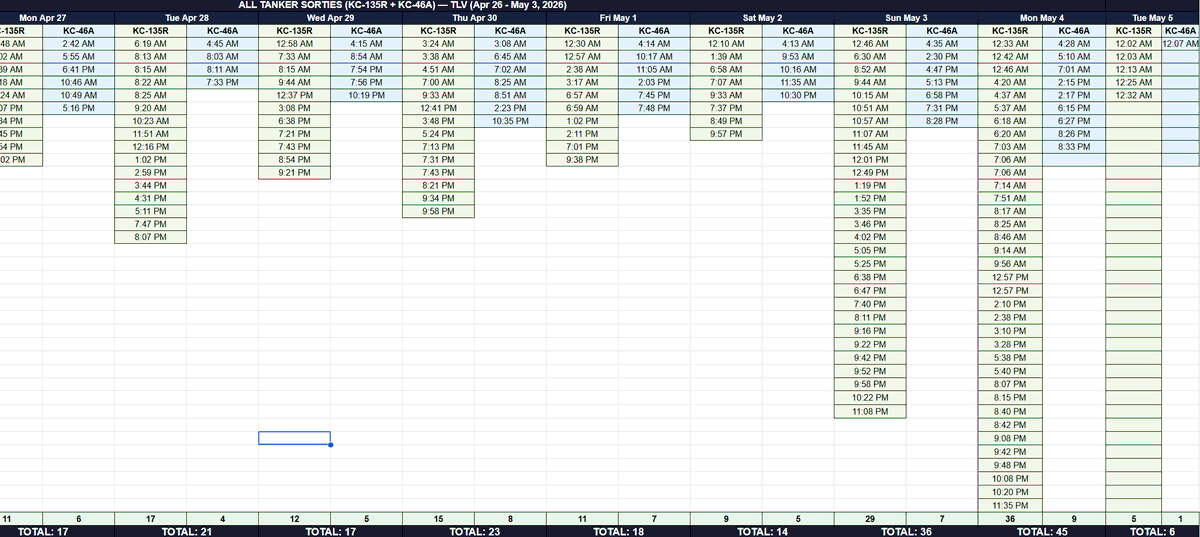Select the Tue May 5 day header
Image resolution: width=1200 pixels, height=537 pixels.
click(1153, 18)
